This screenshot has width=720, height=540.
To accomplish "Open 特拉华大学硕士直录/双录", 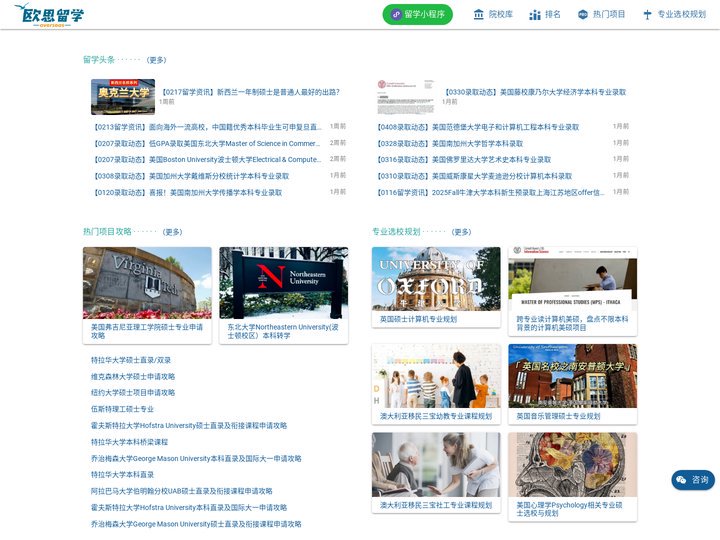I will (x=131, y=360).
